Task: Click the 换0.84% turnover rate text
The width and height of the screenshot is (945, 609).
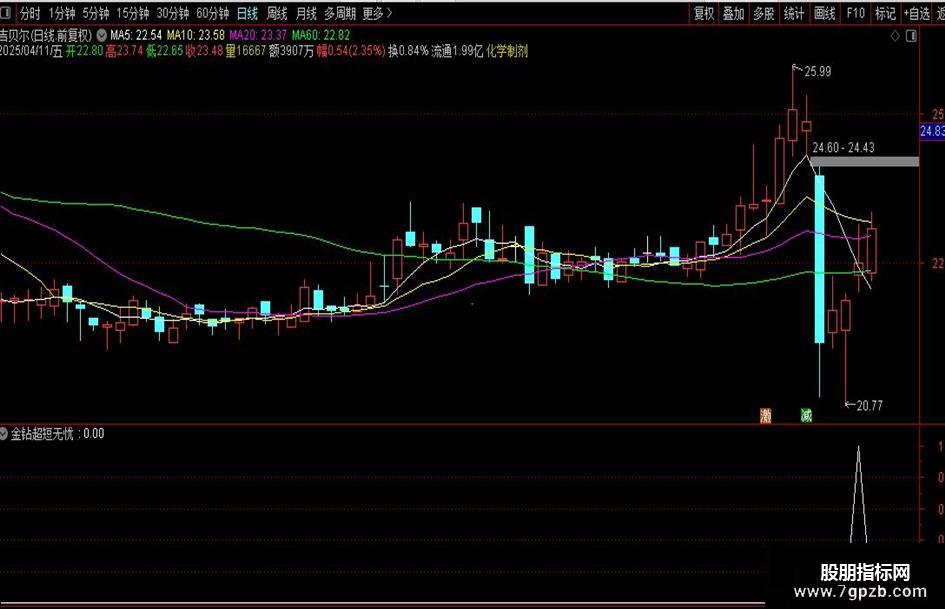Action: pos(408,51)
